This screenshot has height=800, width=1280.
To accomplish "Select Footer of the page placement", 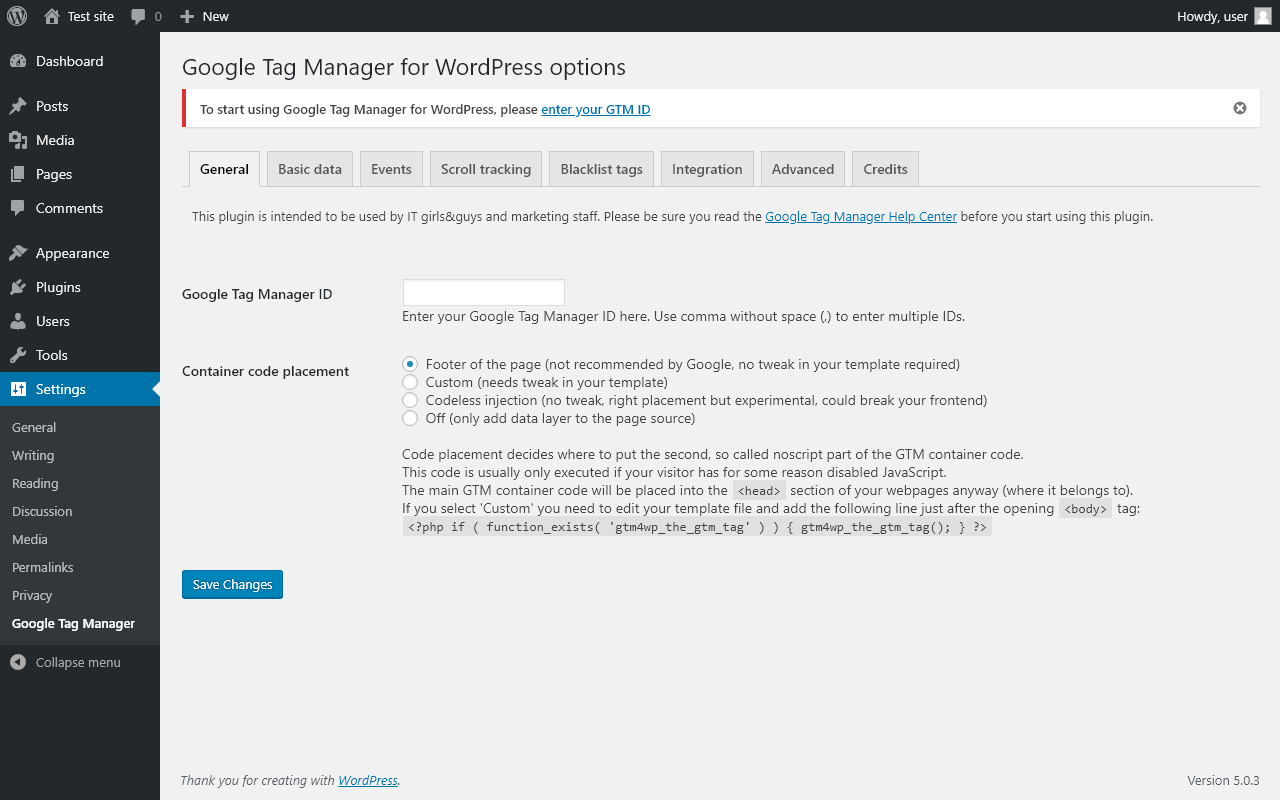I will [410, 364].
